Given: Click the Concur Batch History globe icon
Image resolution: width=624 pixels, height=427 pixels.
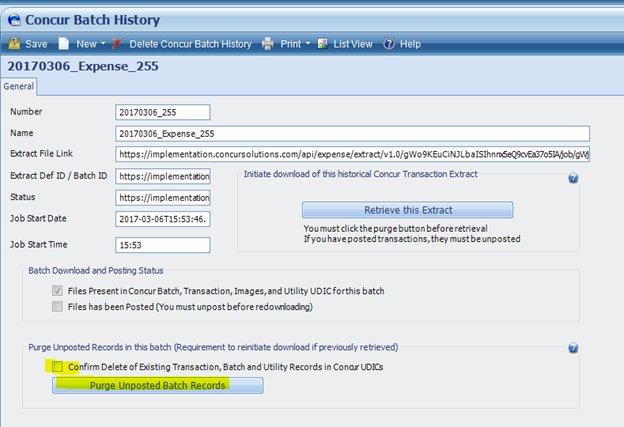Looking at the screenshot, I should pyautogui.click(x=14, y=20).
